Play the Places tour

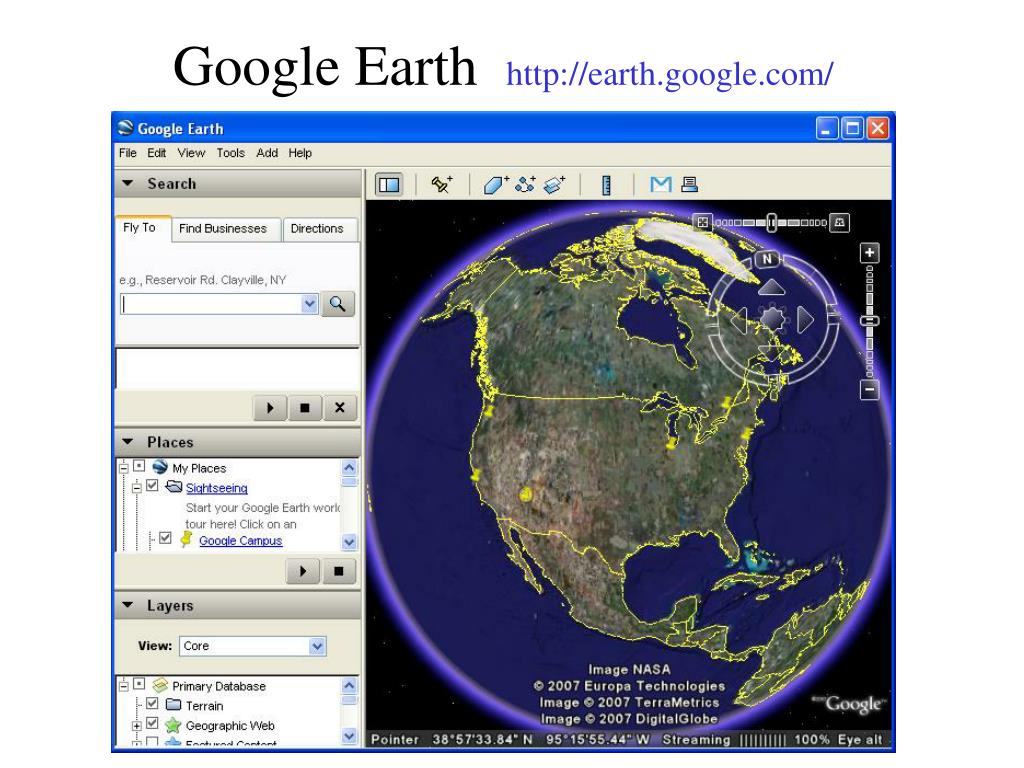[x=303, y=571]
